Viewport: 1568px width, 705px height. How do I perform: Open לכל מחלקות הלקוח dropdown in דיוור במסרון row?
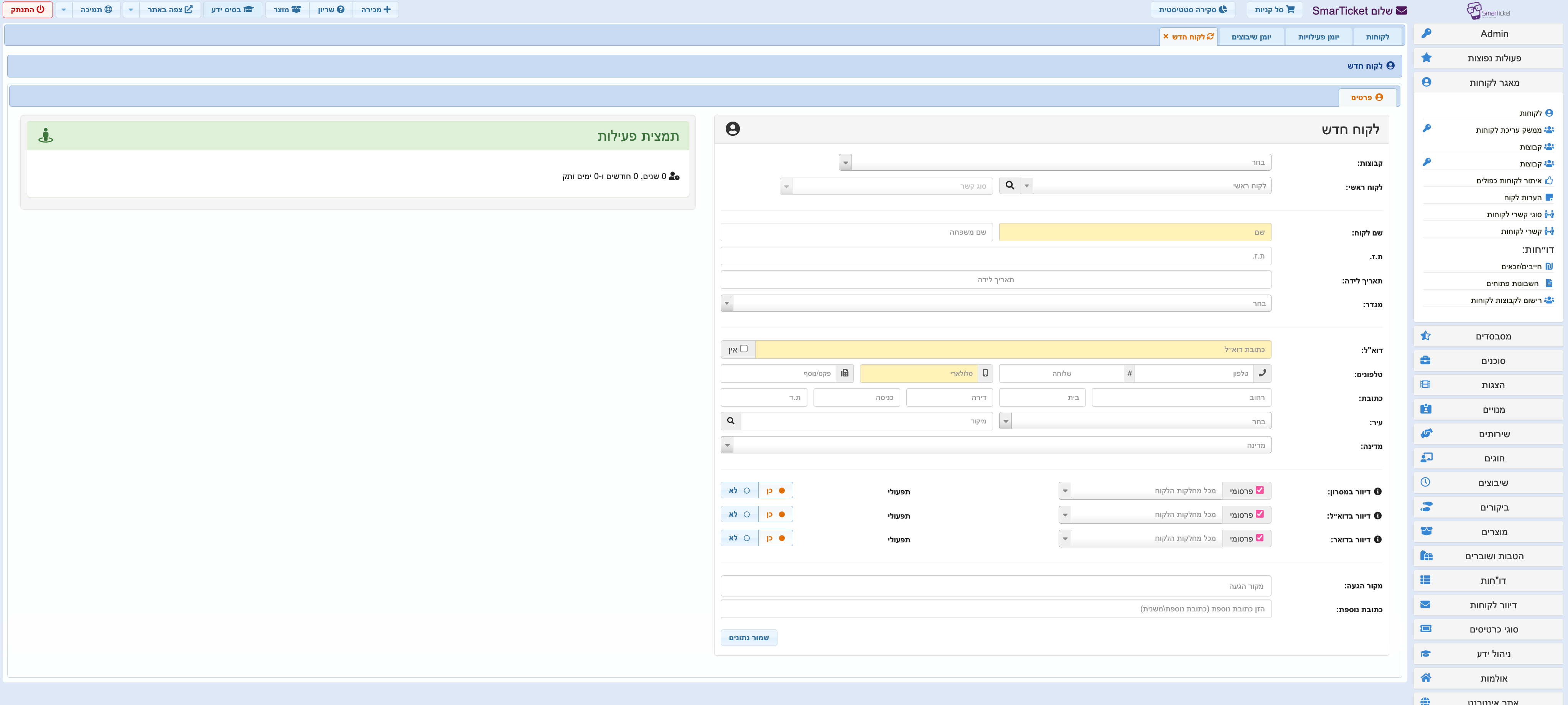[1141, 491]
